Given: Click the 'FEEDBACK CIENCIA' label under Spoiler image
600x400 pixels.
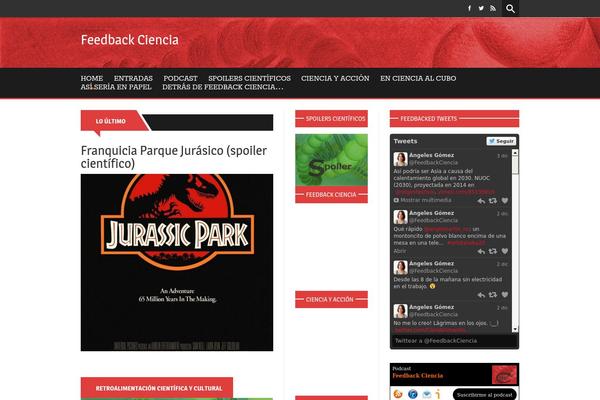Looking at the screenshot, I should click(331, 195).
